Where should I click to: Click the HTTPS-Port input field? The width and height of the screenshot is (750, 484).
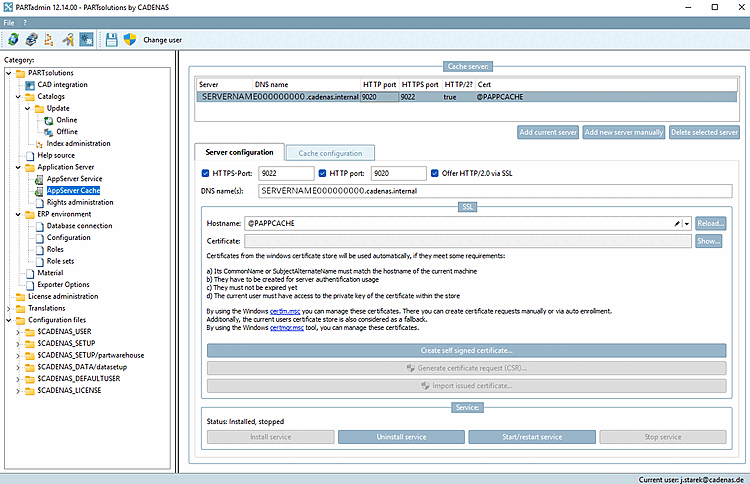coord(286,173)
